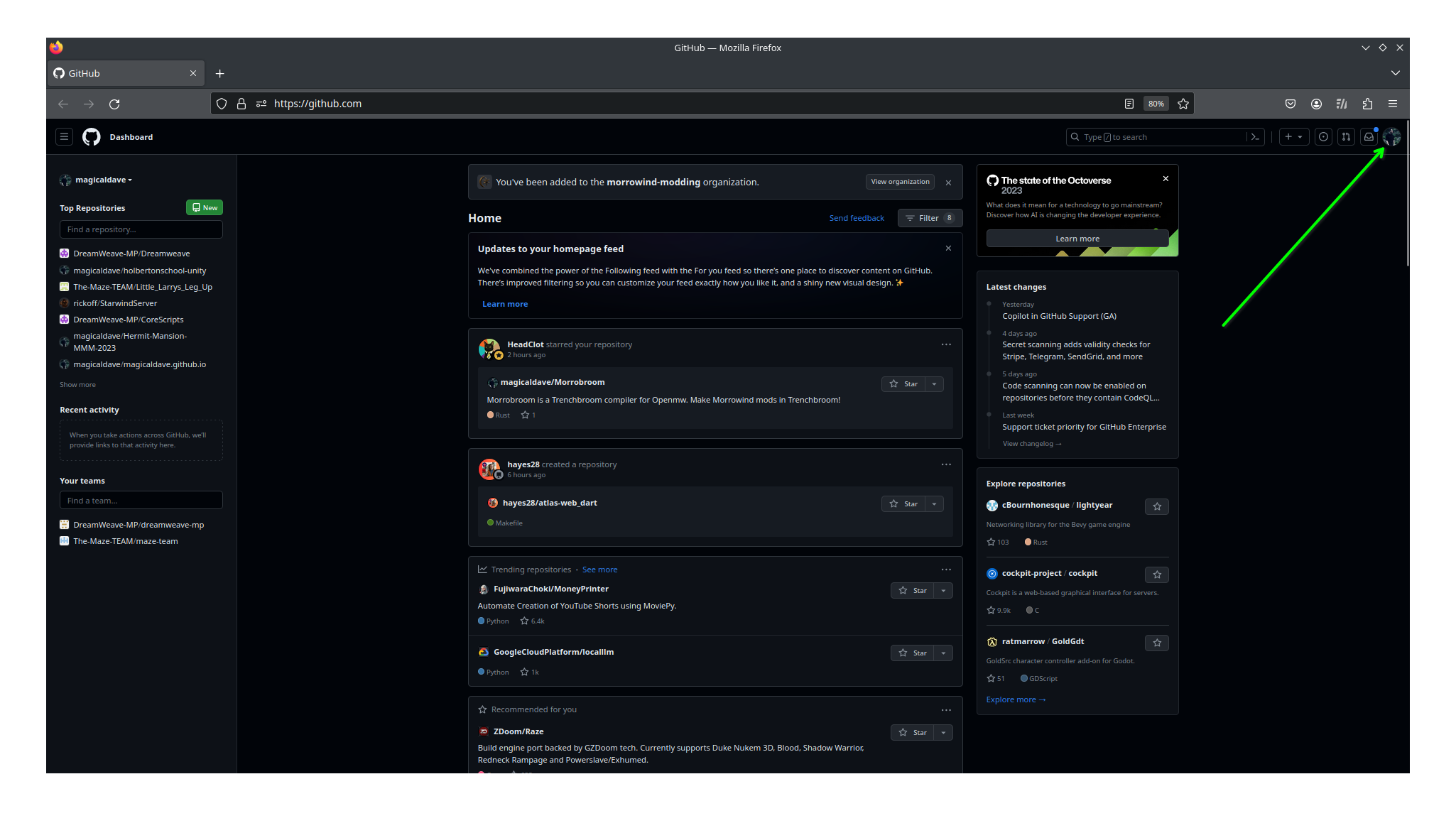Open star lists dropdown for atlas-web_dart
The height and width of the screenshot is (828, 1456).
click(x=935, y=504)
